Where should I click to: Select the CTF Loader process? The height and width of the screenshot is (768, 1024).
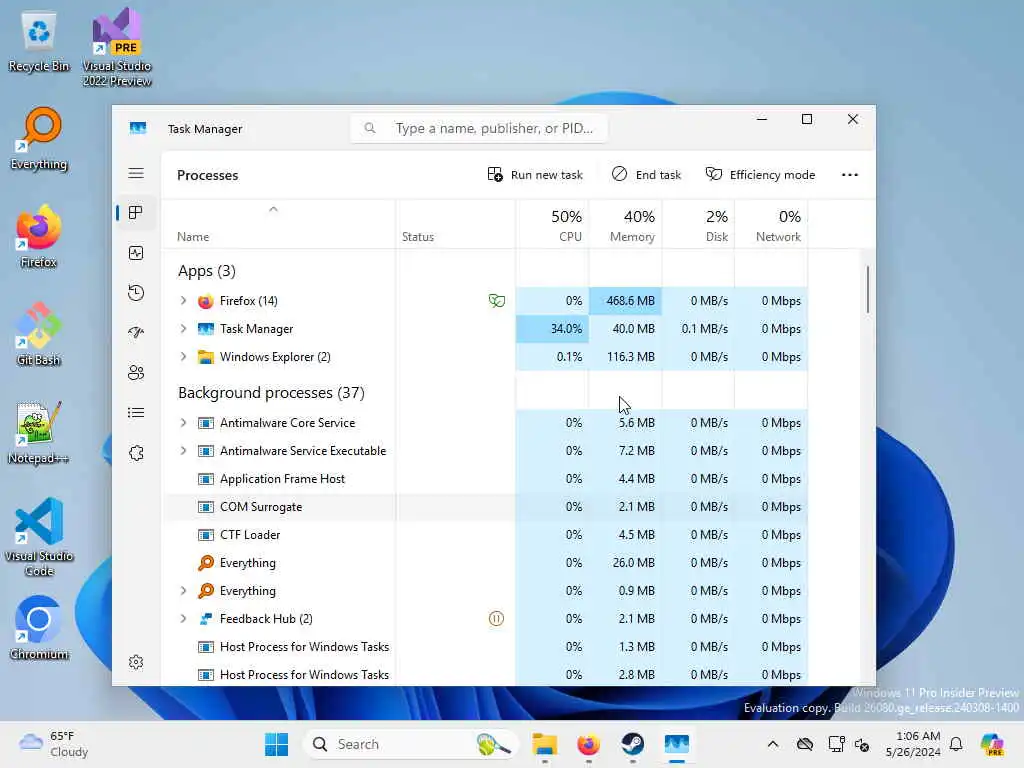(x=484, y=535)
